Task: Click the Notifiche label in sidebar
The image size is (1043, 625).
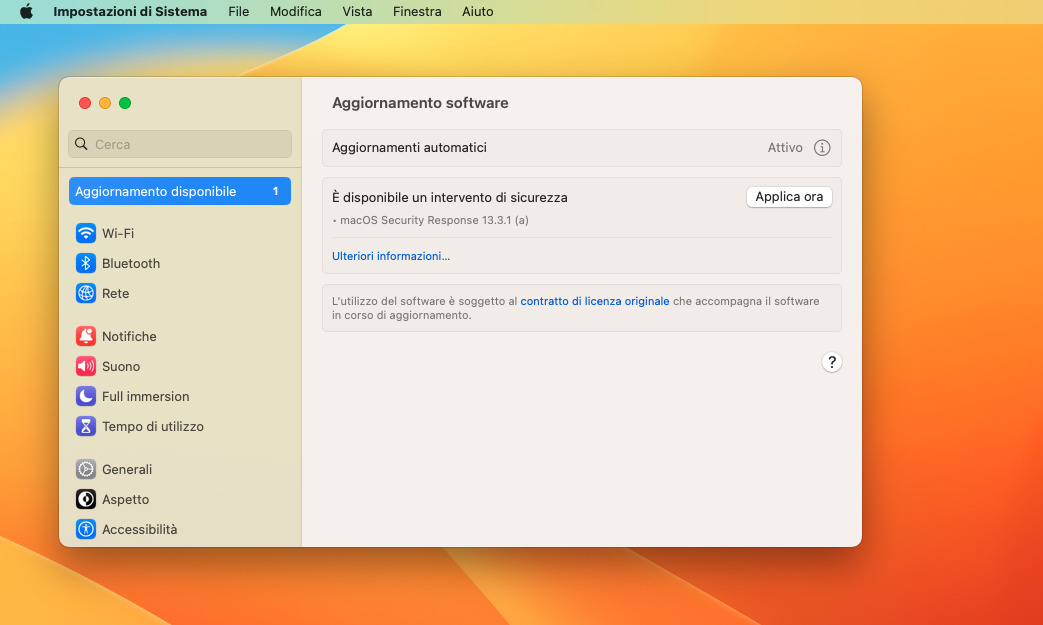Action: (x=129, y=336)
